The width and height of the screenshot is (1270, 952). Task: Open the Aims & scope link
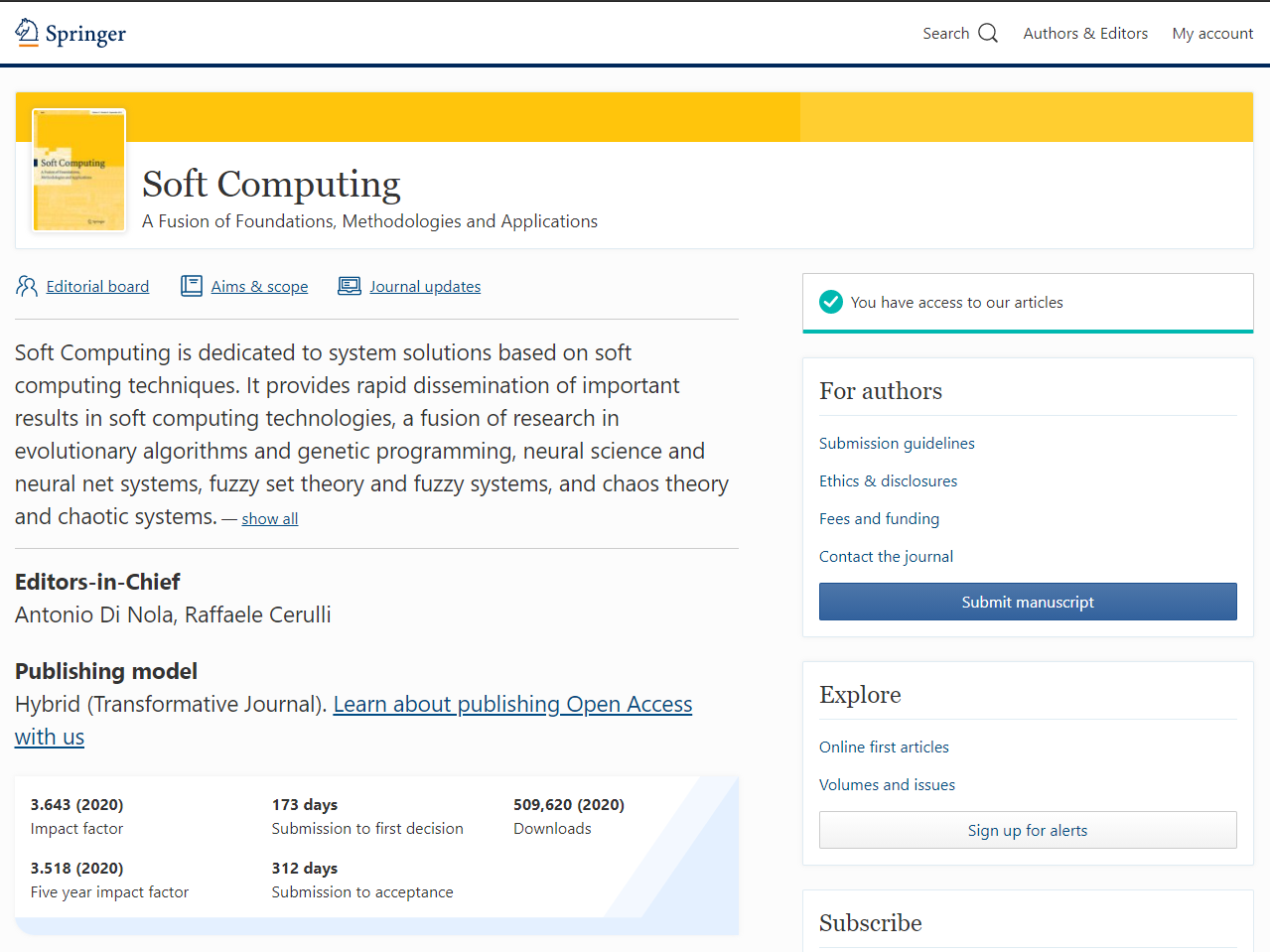(x=259, y=287)
